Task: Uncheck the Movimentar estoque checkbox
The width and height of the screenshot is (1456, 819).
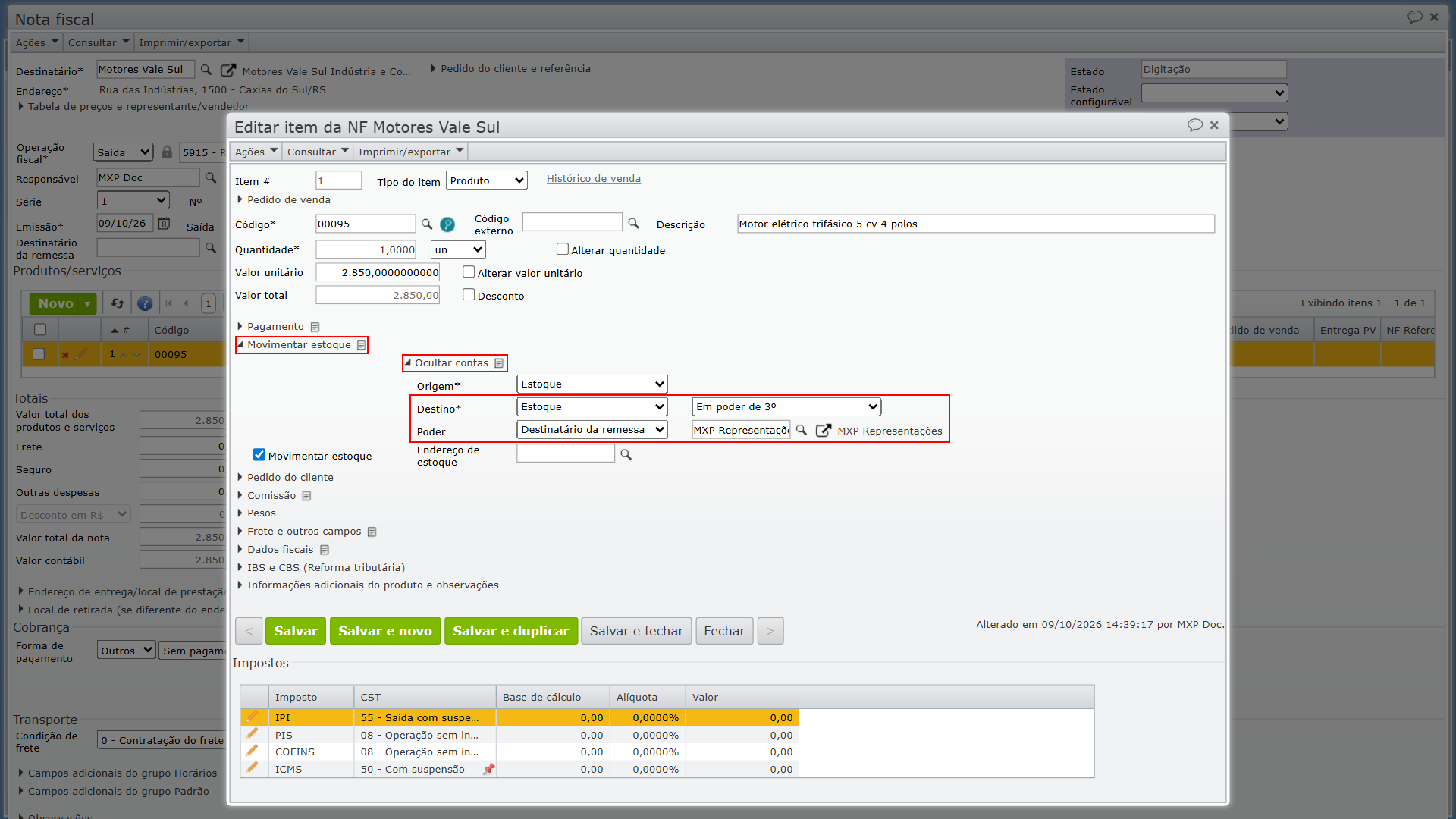Action: click(259, 454)
